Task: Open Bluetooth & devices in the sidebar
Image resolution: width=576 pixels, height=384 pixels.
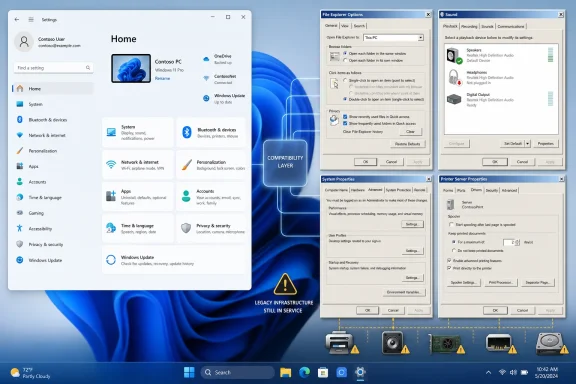Action: click(x=53, y=120)
